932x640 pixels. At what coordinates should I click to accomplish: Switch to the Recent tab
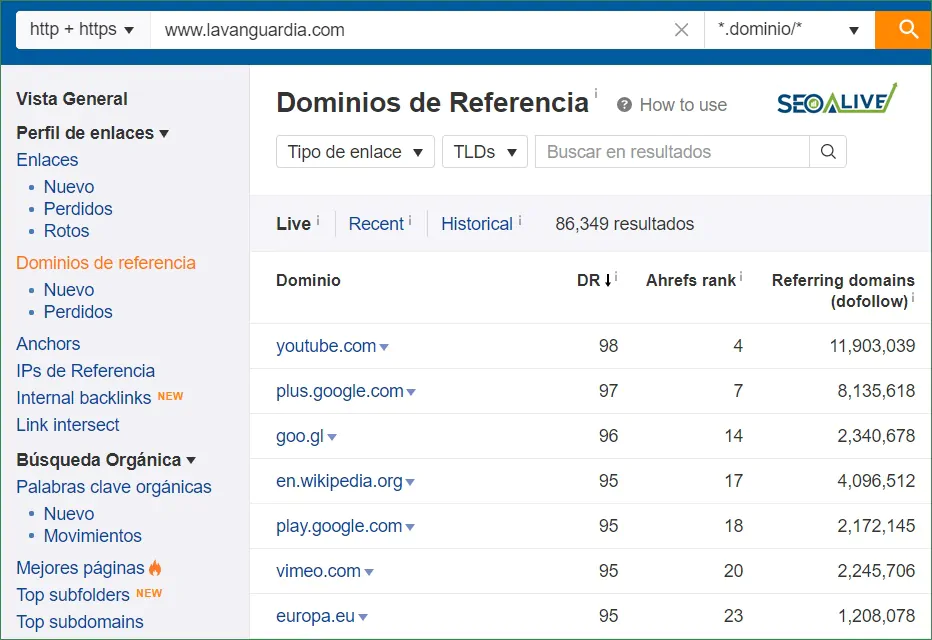(376, 224)
